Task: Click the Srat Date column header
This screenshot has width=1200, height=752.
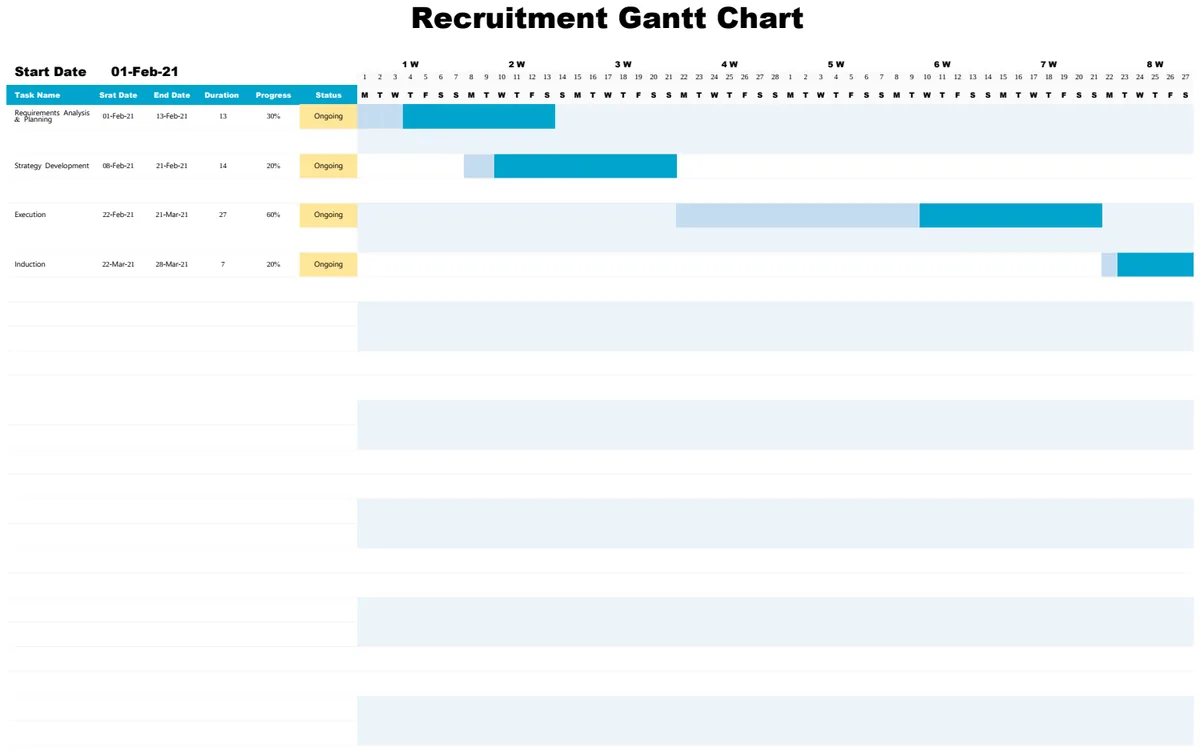Action: tap(118, 95)
